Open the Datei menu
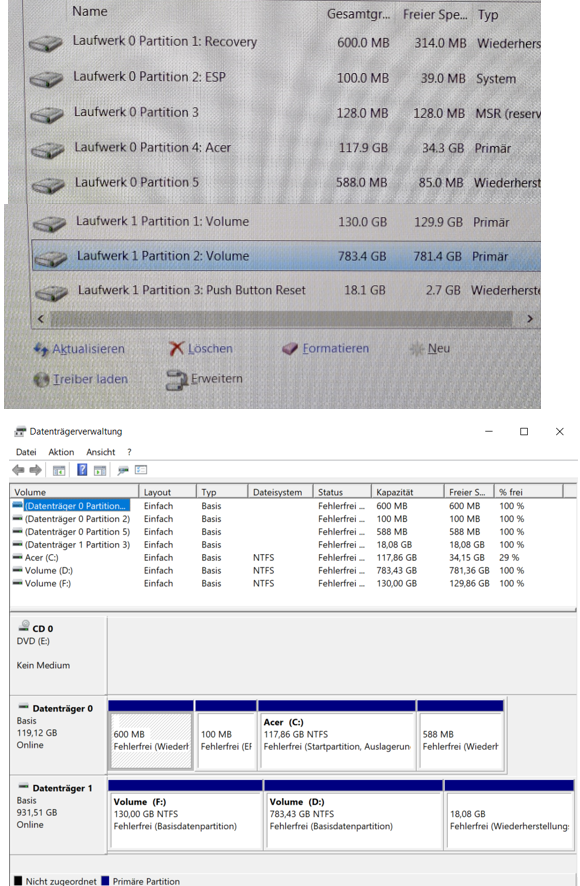 tap(26, 452)
